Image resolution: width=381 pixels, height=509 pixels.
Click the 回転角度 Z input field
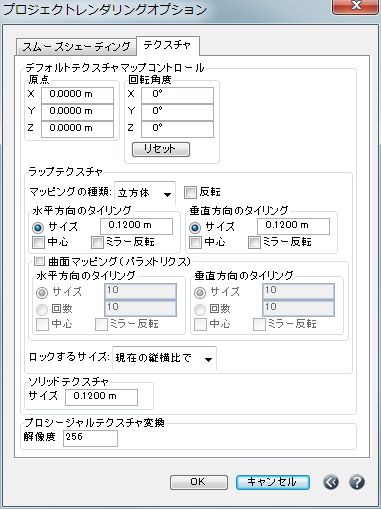point(177,129)
